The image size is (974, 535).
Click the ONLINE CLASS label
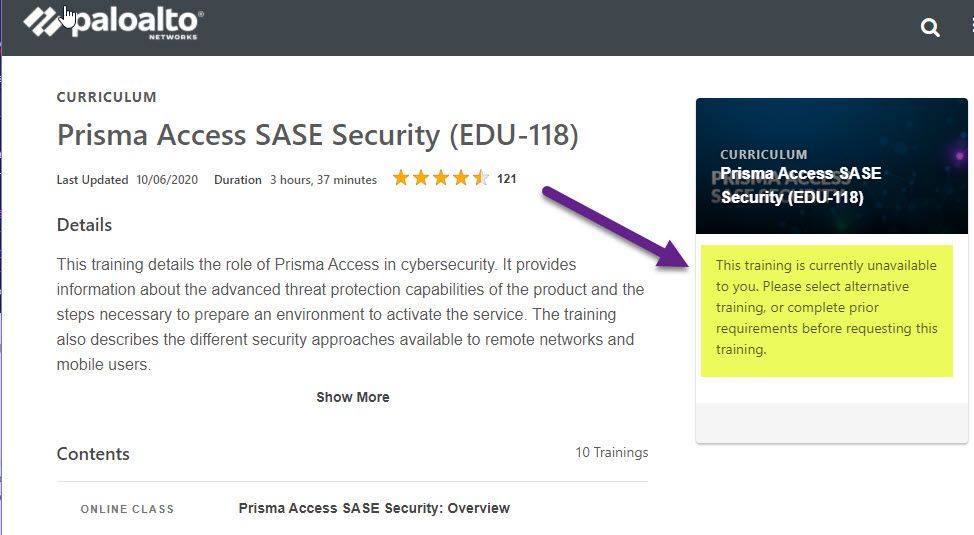point(127,509)
